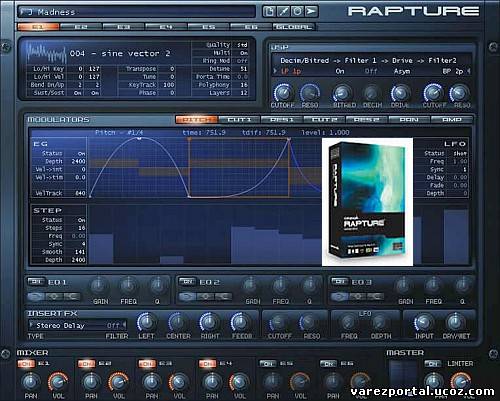This screenshot has width=500, height=401.
Task: Select EQ 3 low shelf shape icon
Action: pyautogui.click(x=339, y=296)
